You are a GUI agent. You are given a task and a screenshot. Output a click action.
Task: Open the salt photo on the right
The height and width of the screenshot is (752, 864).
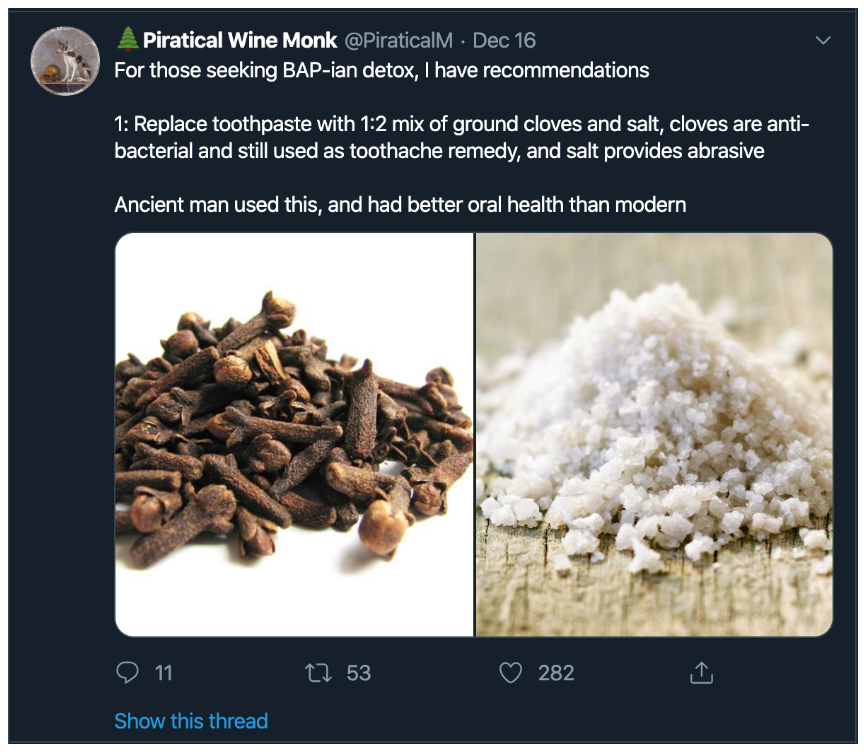pos(654,435)
